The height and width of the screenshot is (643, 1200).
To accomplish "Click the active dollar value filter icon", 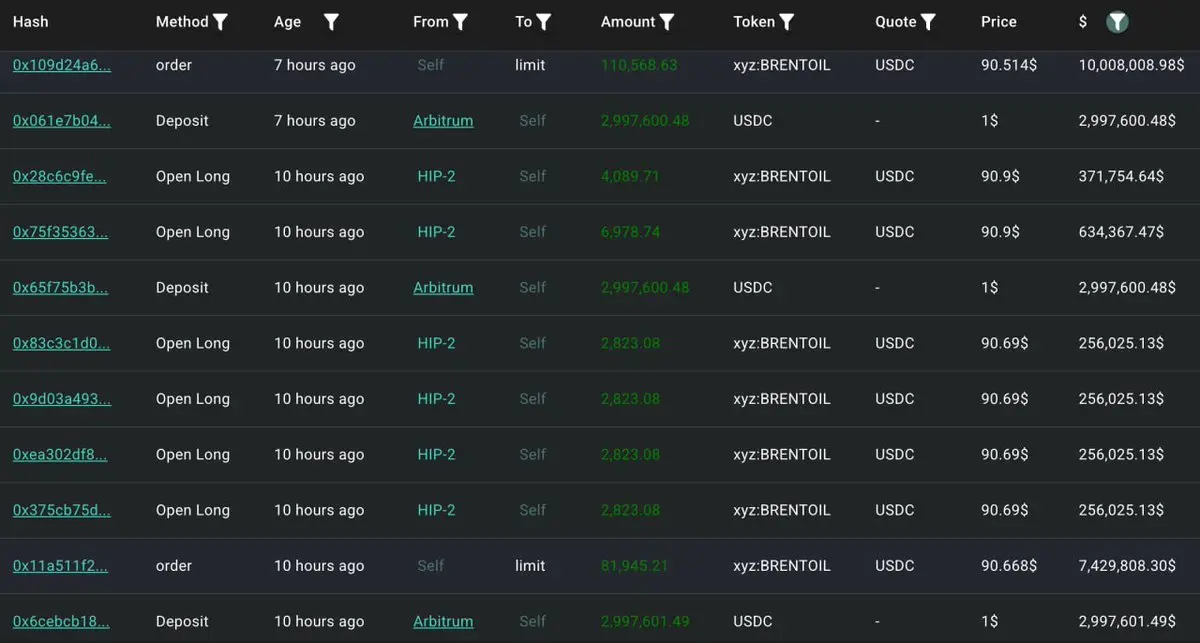I will pyautogui.click(x=1117, y=21).
